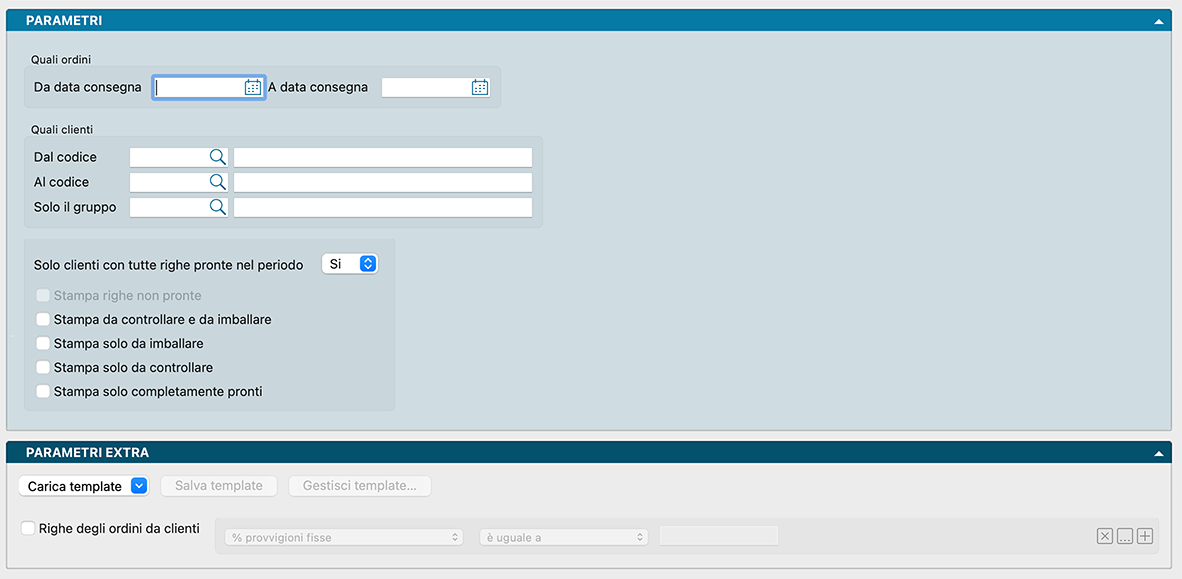Open calendar picker for Da data consegna
This screenshot has height=579, width=1182.
coord(253,87)
